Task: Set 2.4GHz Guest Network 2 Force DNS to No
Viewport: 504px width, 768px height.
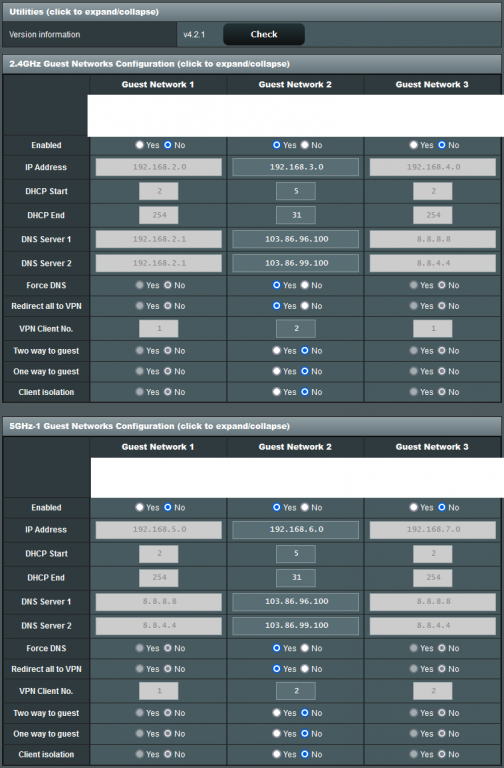Action: 305,285
